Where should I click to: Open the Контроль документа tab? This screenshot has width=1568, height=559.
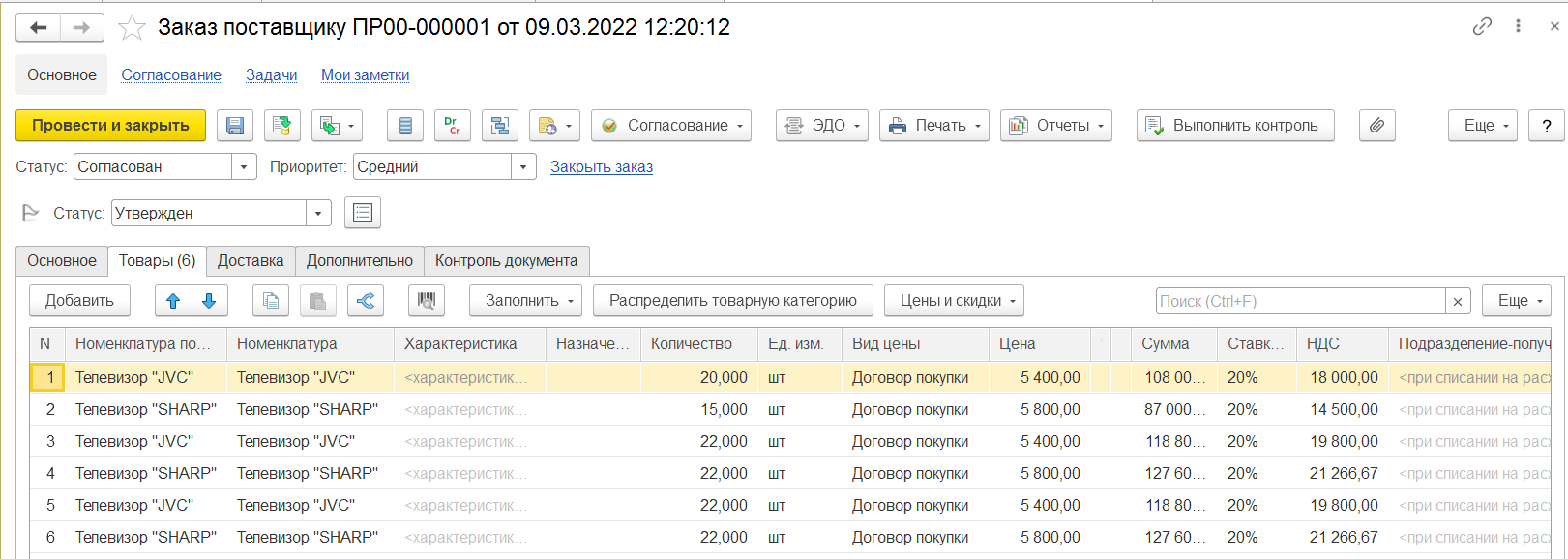point(506,261)
